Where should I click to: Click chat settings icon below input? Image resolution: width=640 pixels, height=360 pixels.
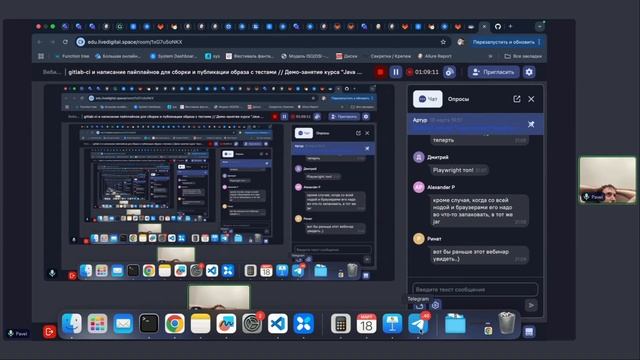(436, 305)
